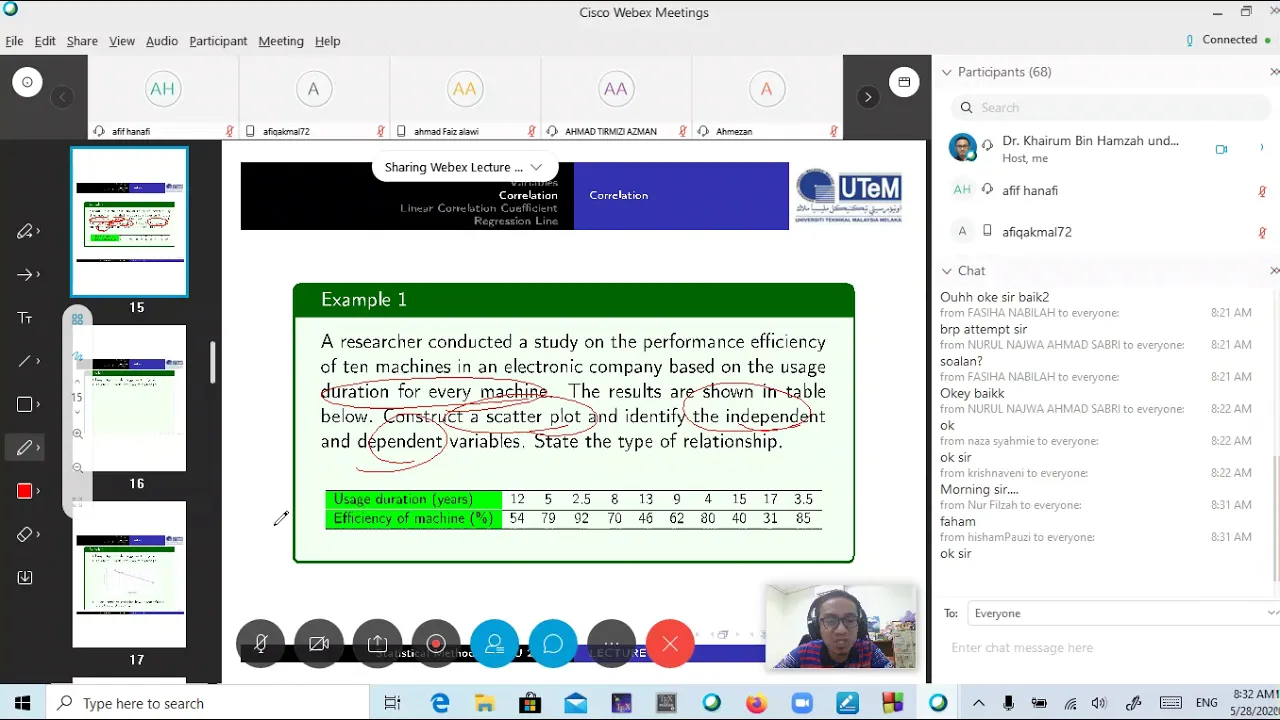Expand host row chevron in Participants
The width and height of the screenshot is (1280, 720).
pos(1261,148)
